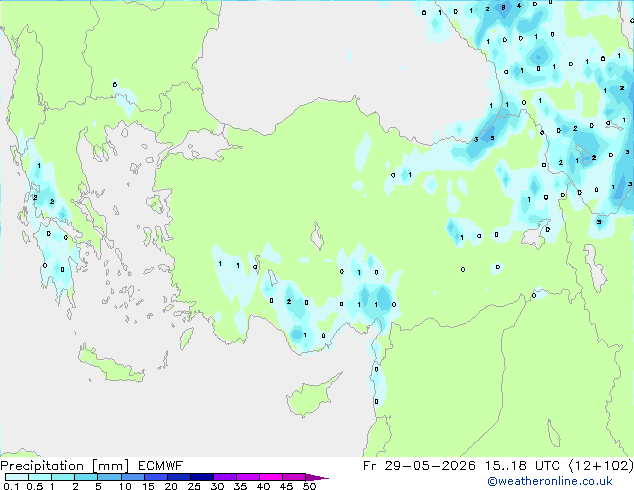This screenshot has height=490, width=634.
Task: Click the '50' legend scale value
Action: [310, 486]
